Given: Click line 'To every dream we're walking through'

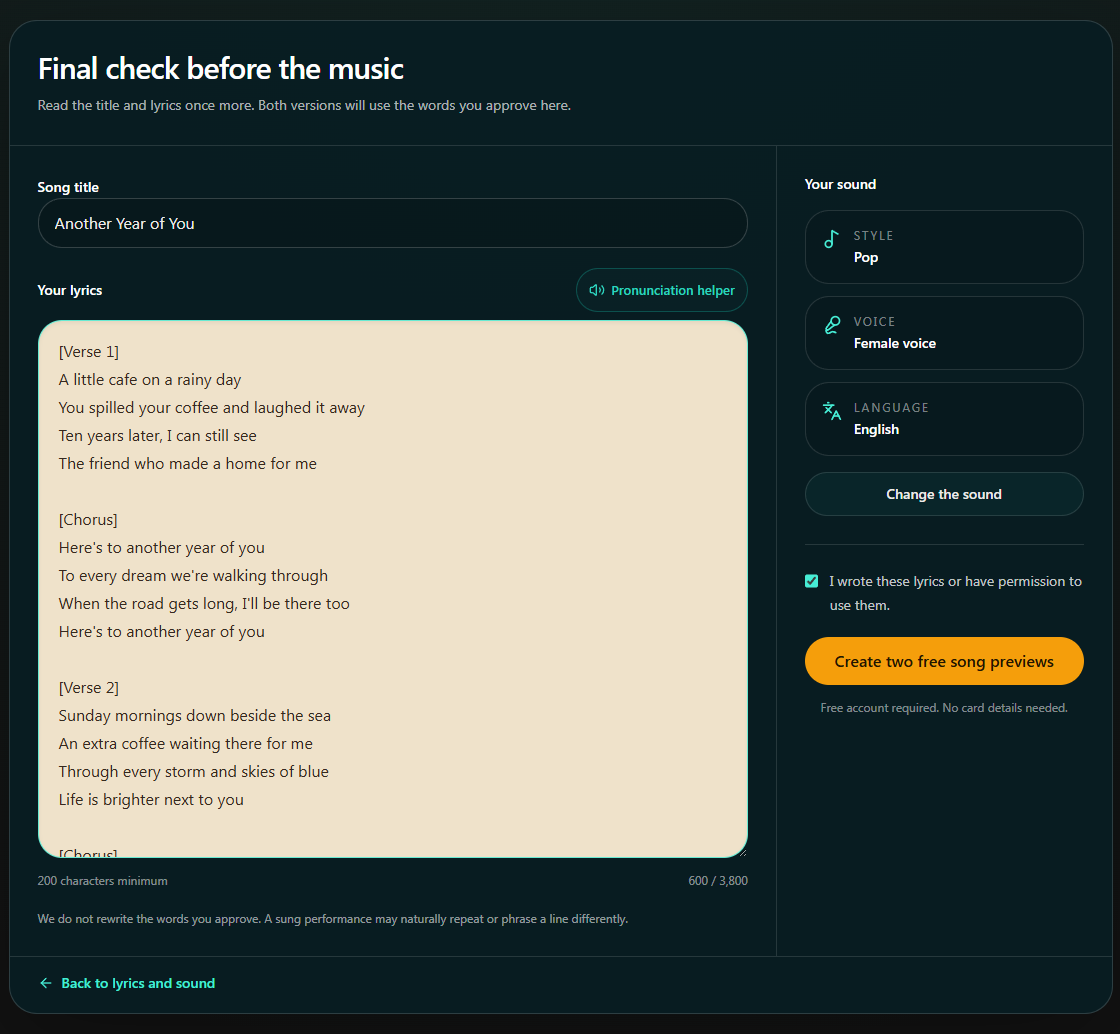Looking at the screenshot, I should pos(193,576).
